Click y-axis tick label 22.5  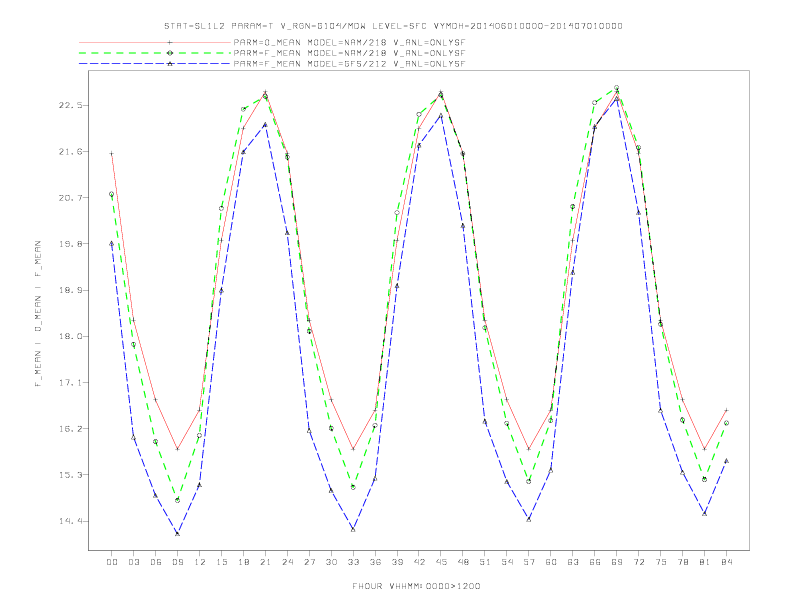70,105
